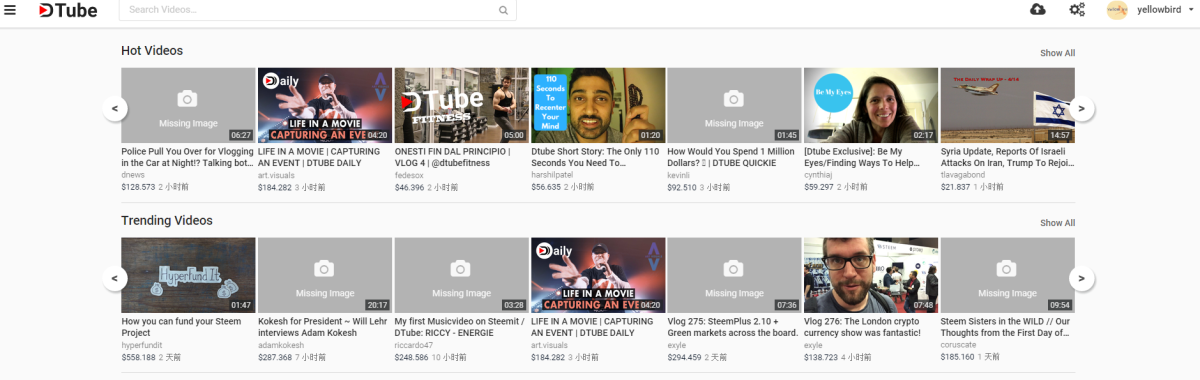The image size is (1200, 380).
Task: Open the DTube Fitness video thumbnail
Action: click(461, 105)
